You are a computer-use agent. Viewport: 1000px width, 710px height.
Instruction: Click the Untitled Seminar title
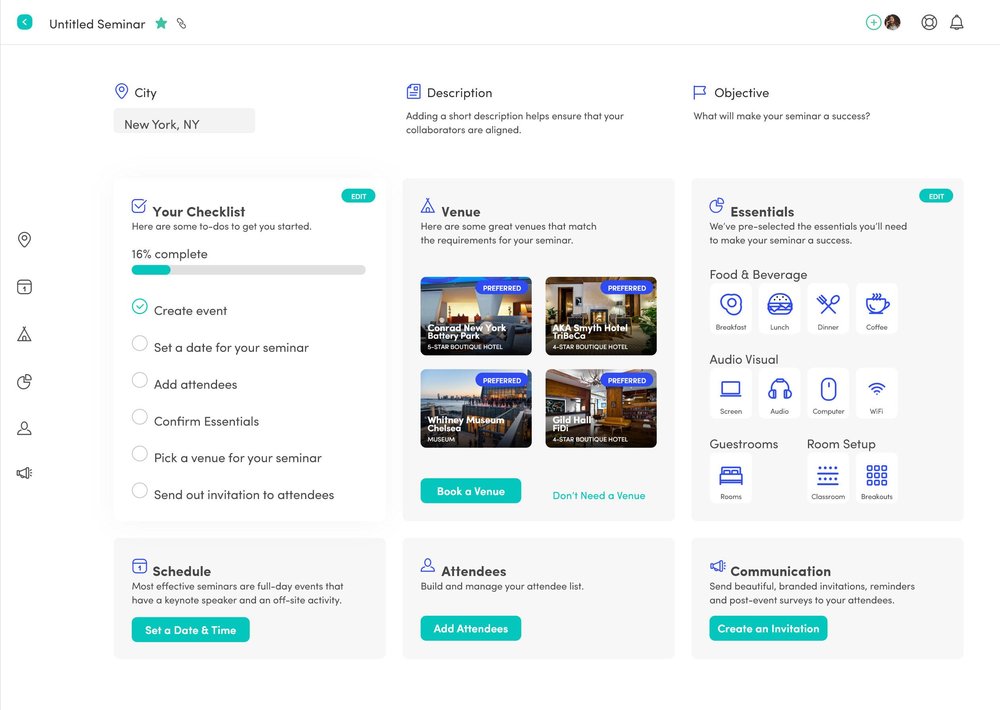tap(97, 24)
